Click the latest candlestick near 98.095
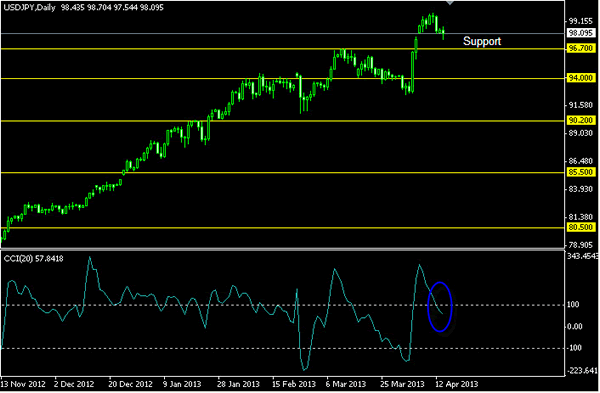This screenshot has width=600, height=393. coord(443,33)
